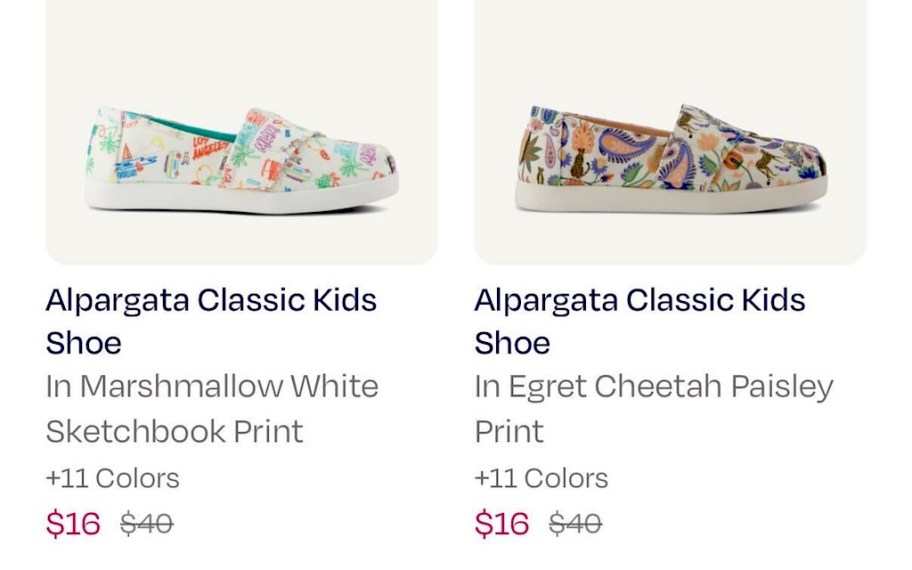Open the Egret Cheetah Paisley shoe image
Viewport: 912px width, 570px height.
(x=671, y=160)
